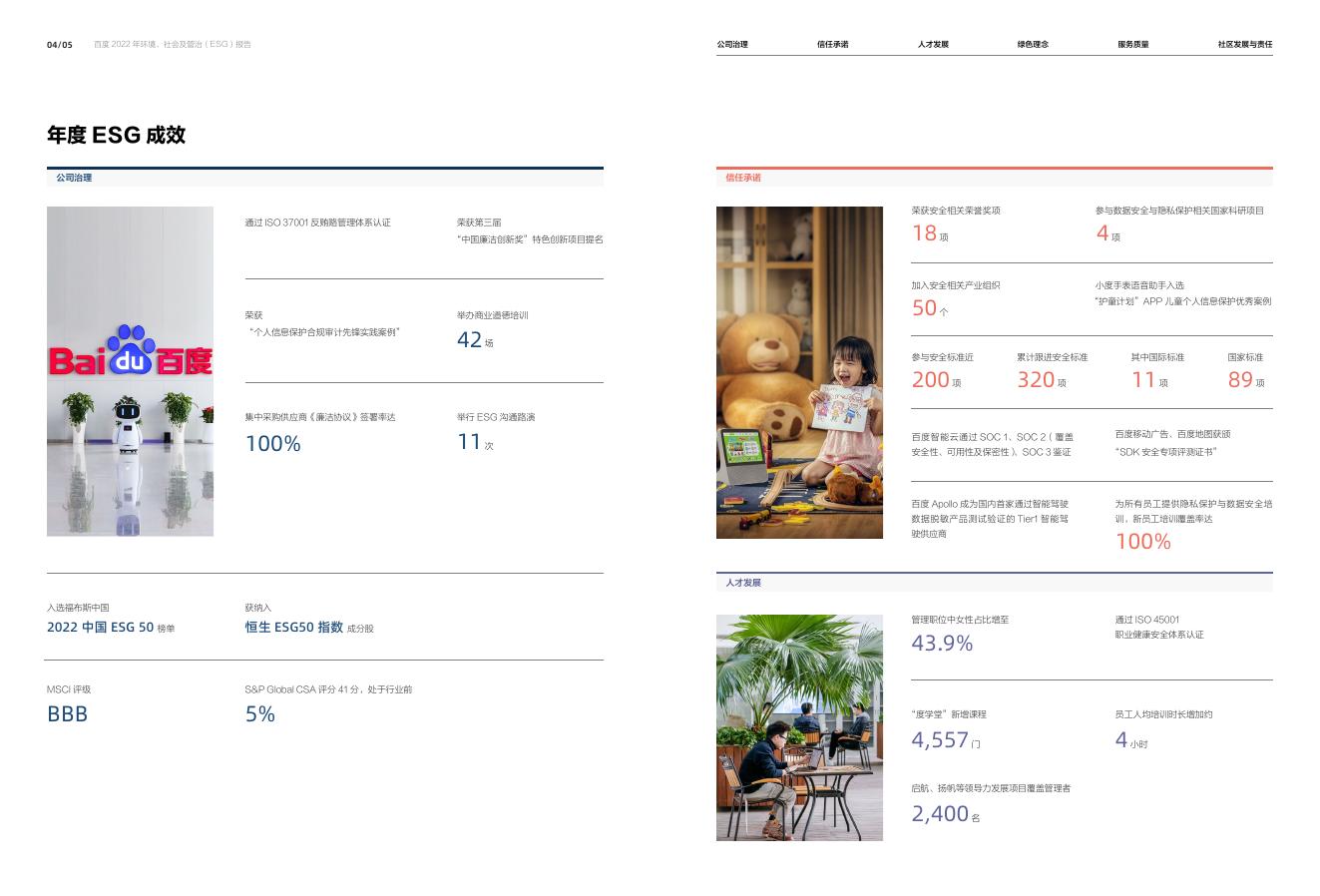The image size is (1320, 896).
Task: Click the figure 43.9%
Action: pyautogui.click(x=942, y=644)
